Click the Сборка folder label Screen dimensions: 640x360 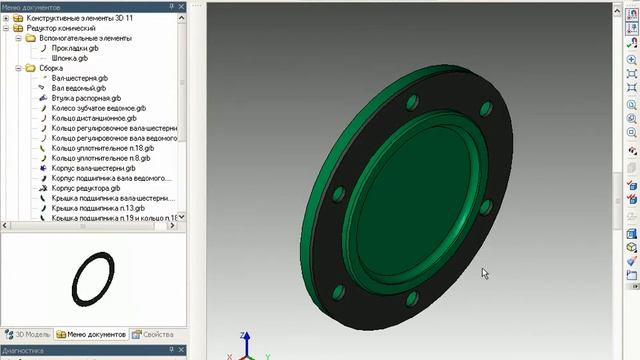pyautogui.click(x=51, y=68)
